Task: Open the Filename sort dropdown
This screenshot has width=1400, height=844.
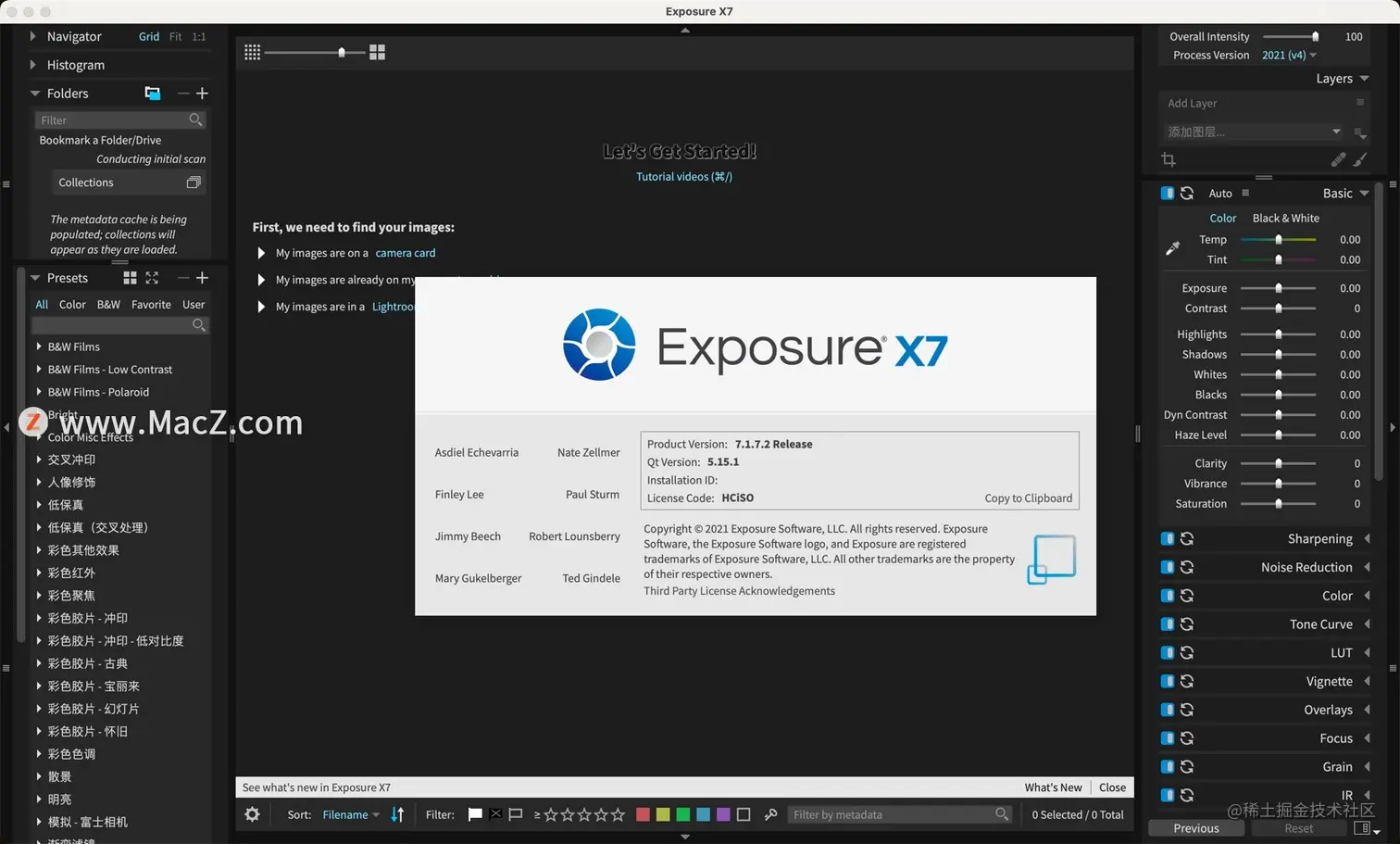Action: point(349,814)
